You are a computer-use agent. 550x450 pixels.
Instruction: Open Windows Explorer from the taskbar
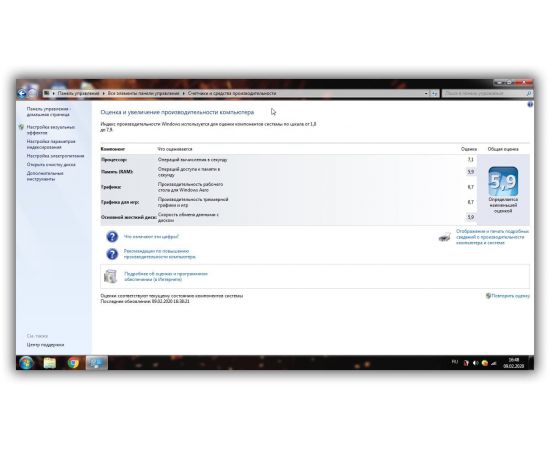(49, 363)
